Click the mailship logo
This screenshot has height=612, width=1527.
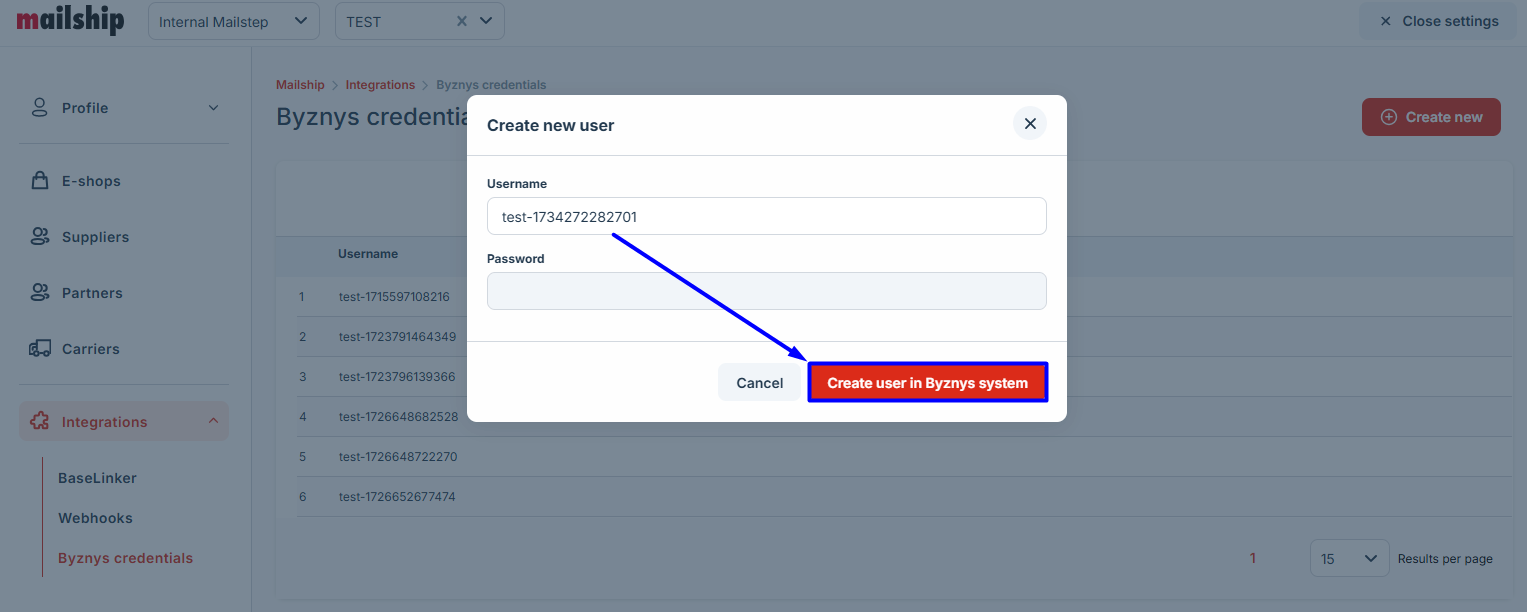point(70,20)
